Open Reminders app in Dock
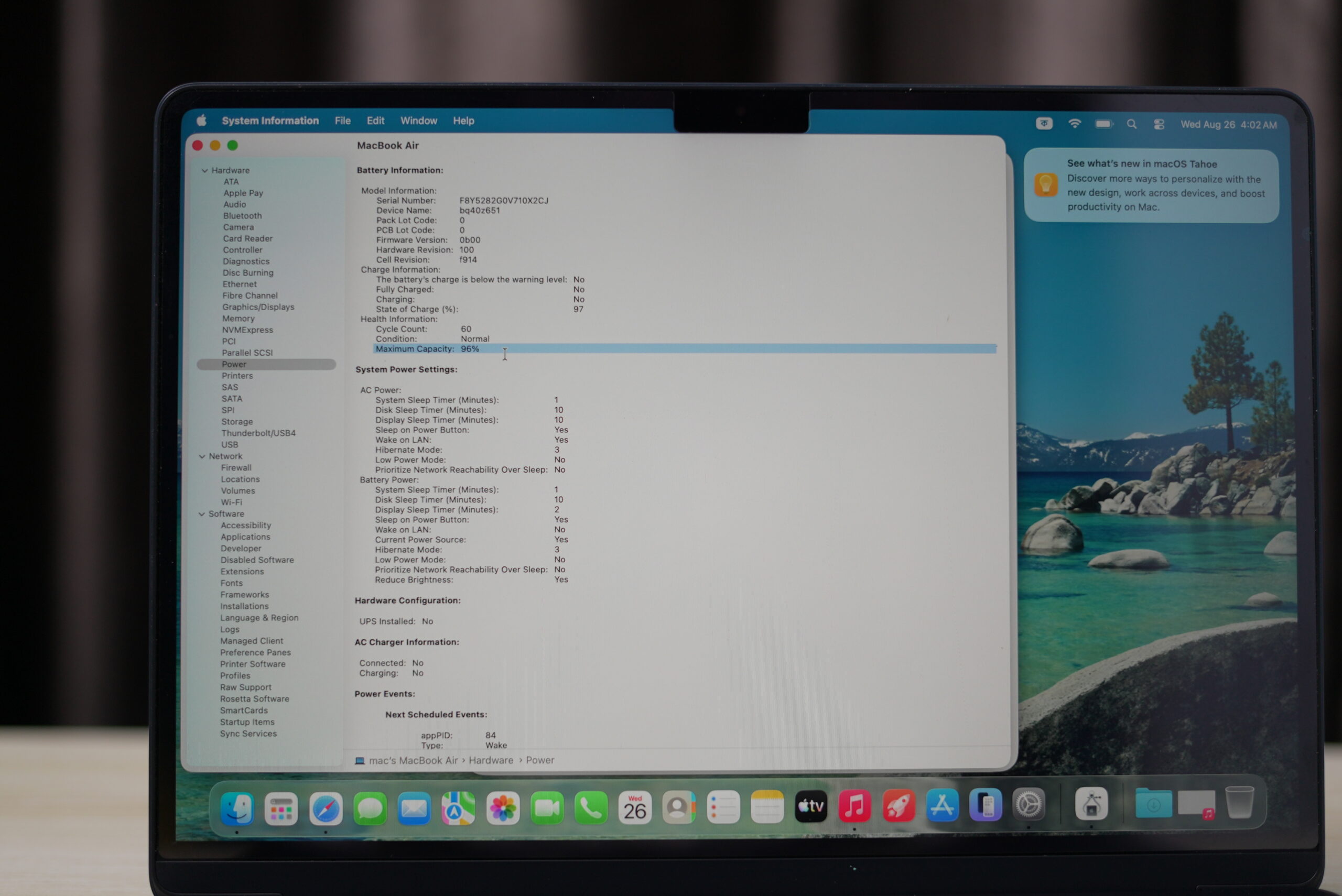The height and width of the screenshot is (896, 1342). 723,807
